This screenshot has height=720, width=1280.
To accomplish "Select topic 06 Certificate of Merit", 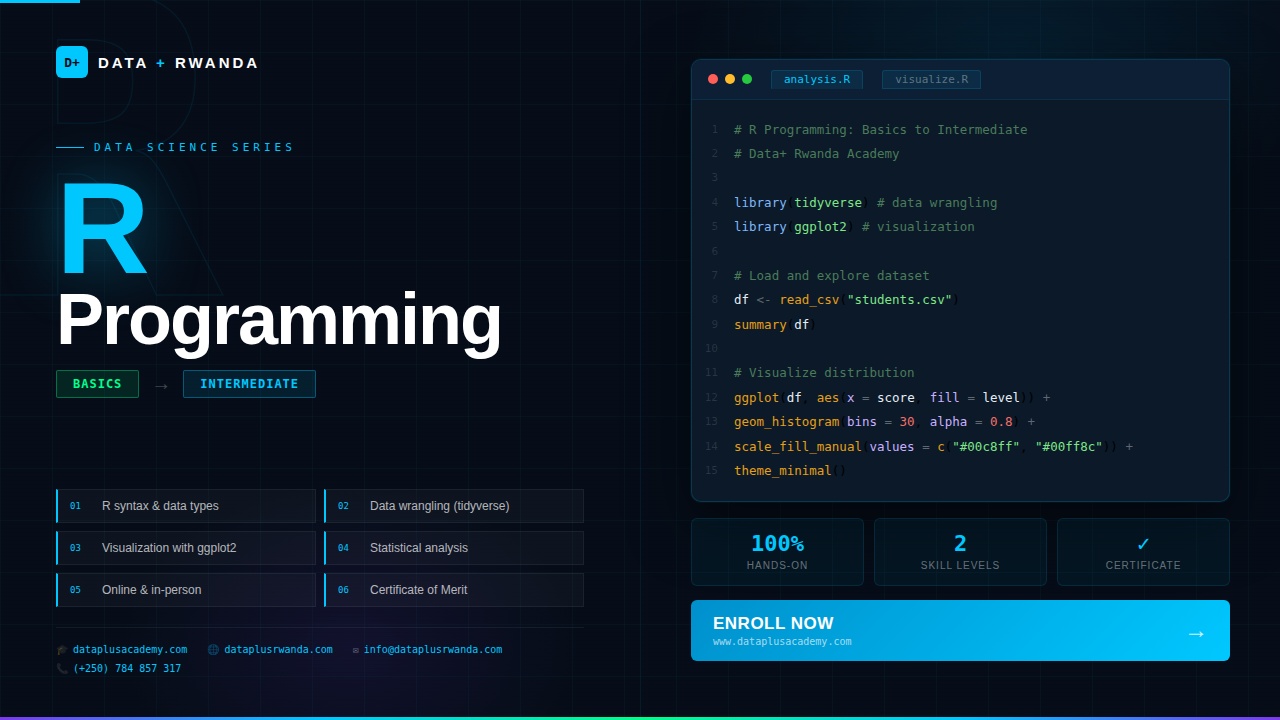I will 454,590.
